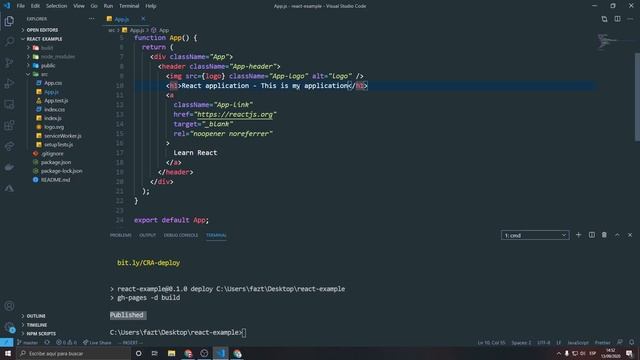Click the open changes icon in the editor toolbar
This screenshot has height=360, width=640.
604,19
